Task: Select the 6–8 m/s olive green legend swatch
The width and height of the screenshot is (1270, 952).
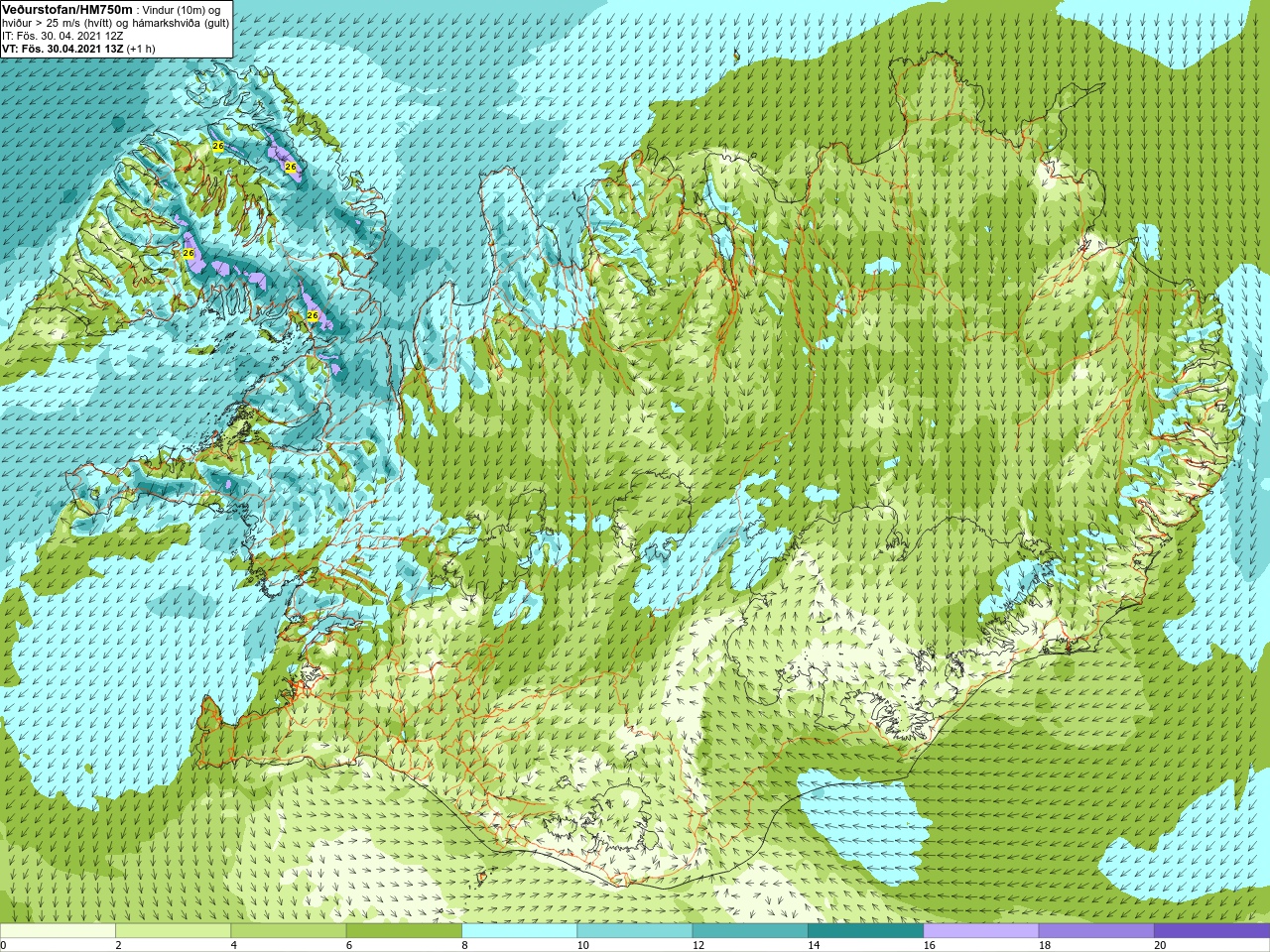Action: click(404, 931)
